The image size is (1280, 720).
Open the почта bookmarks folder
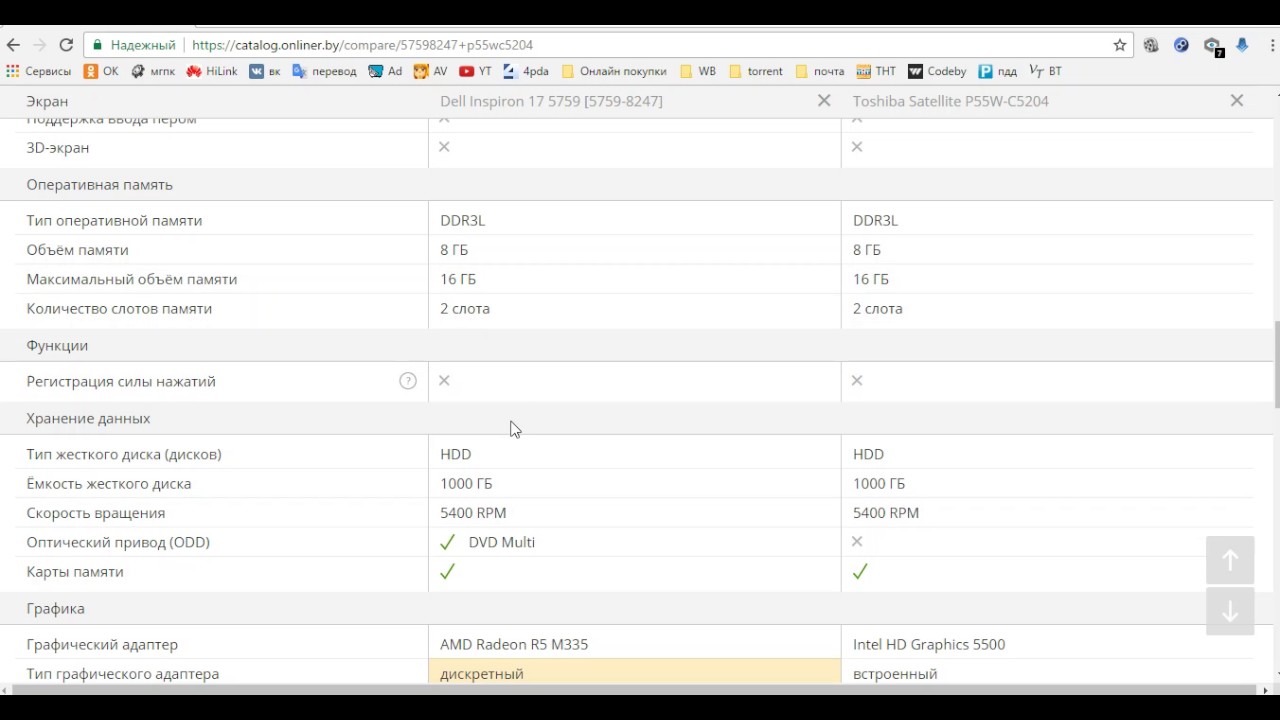(820, 71)
